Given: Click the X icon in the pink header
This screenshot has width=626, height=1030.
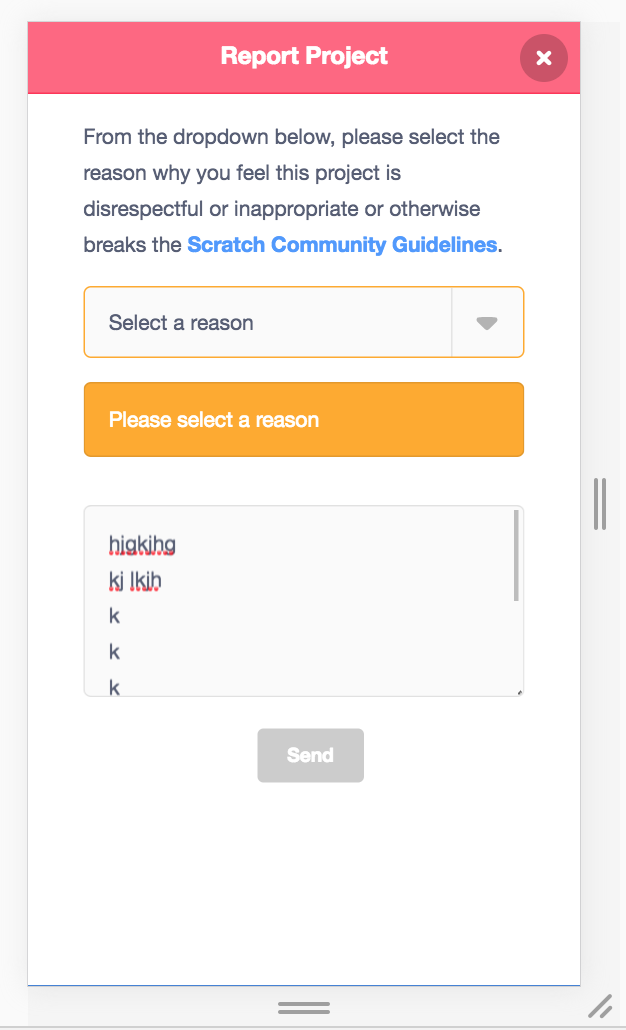Looking at the screenshot, I should [x=543, y=57].
